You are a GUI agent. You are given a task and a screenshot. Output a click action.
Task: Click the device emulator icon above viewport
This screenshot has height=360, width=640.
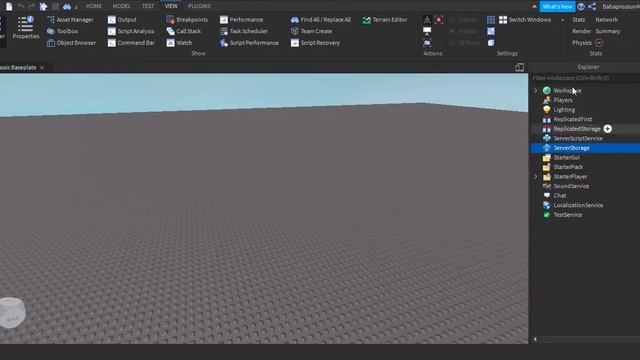tap(520, 67)
